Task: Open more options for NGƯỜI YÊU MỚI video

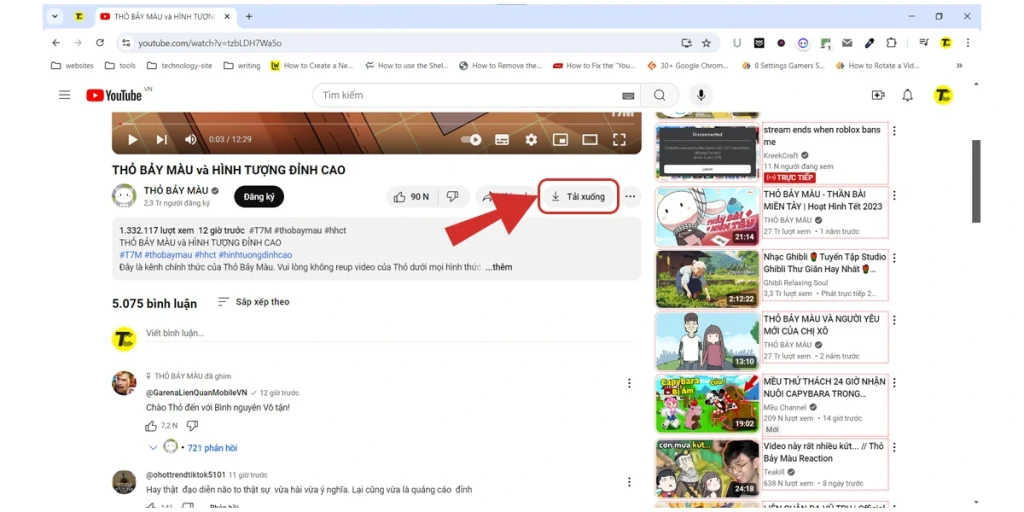Action: 894,320
